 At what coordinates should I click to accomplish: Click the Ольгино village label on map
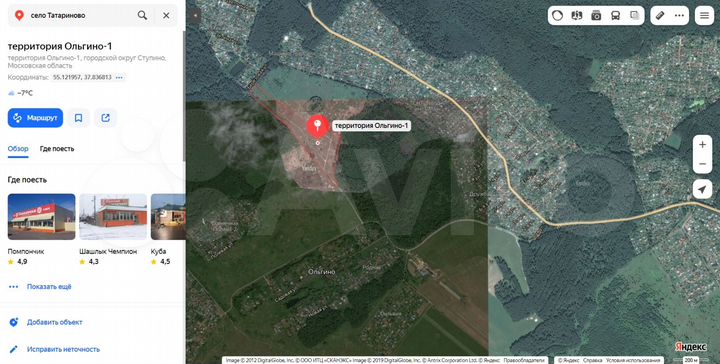(x=321, y=272)
